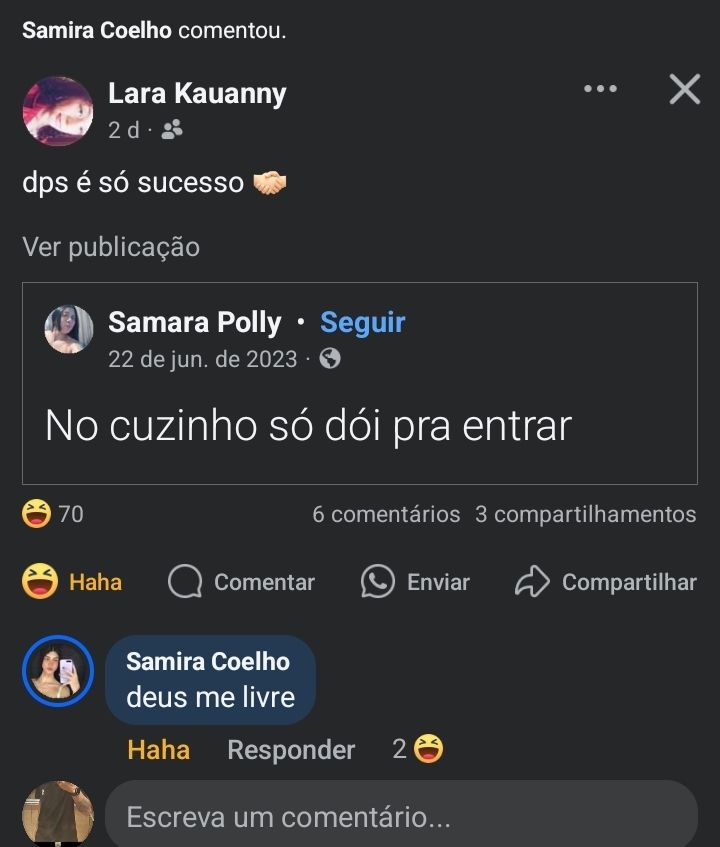This screenshot has width=720, height=847.
Task: Toggle Haha on Samira Coelho's comment
Action: [158, 749]
